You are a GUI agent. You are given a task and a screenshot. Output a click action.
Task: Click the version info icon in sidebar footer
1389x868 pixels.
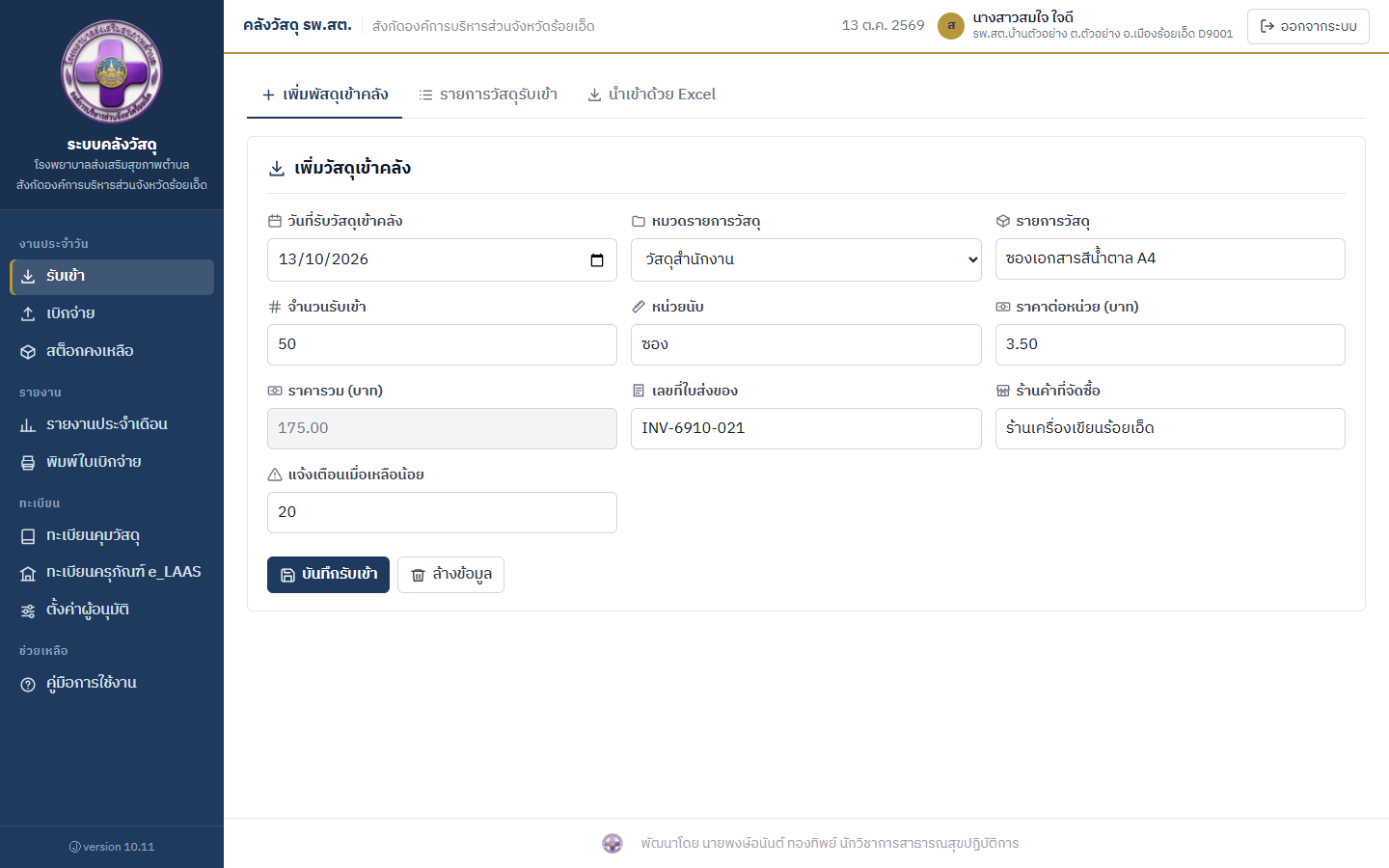74,847
